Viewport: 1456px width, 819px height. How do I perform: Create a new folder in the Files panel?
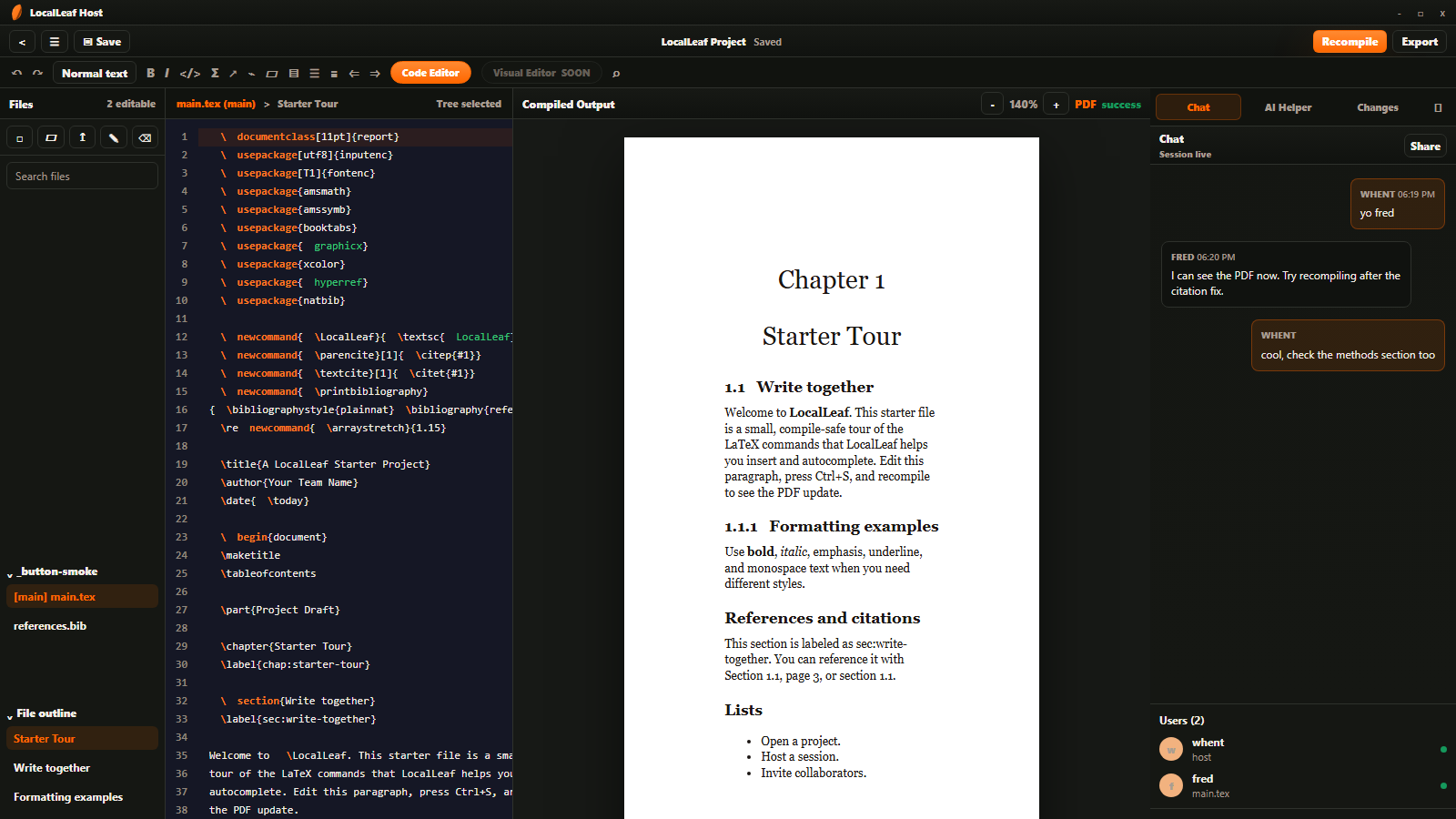point(51,137)
